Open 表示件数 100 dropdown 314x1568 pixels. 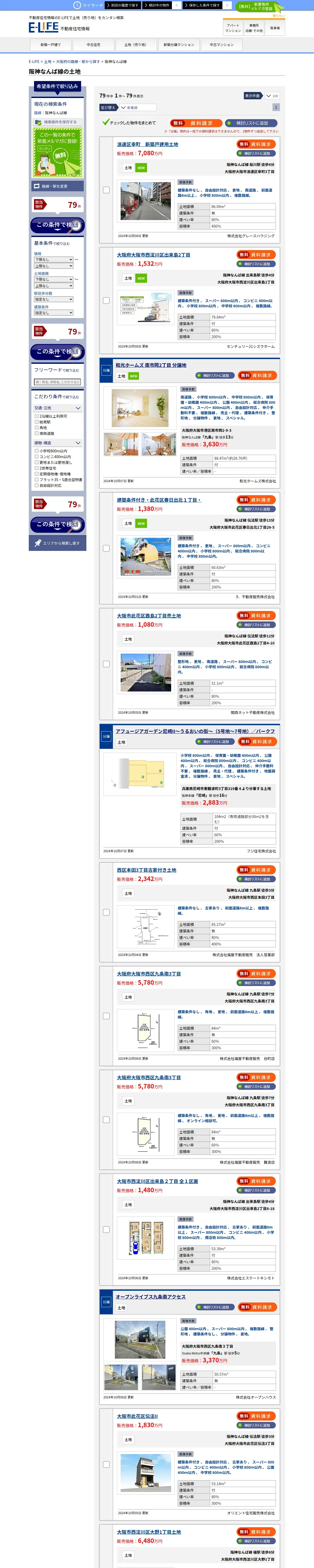tap(271, 96)
